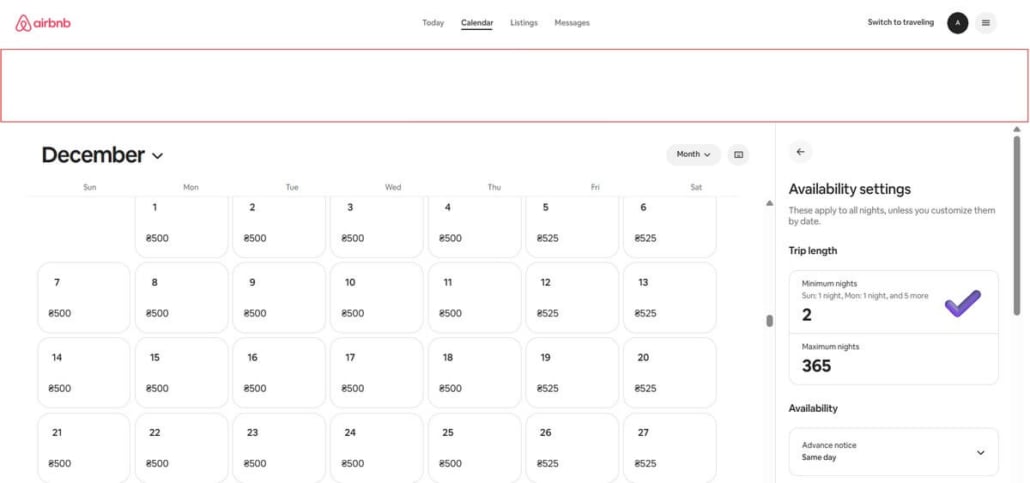Select December 7 on the calendar
Viewport: 1030px width, 483px height.
84,298
